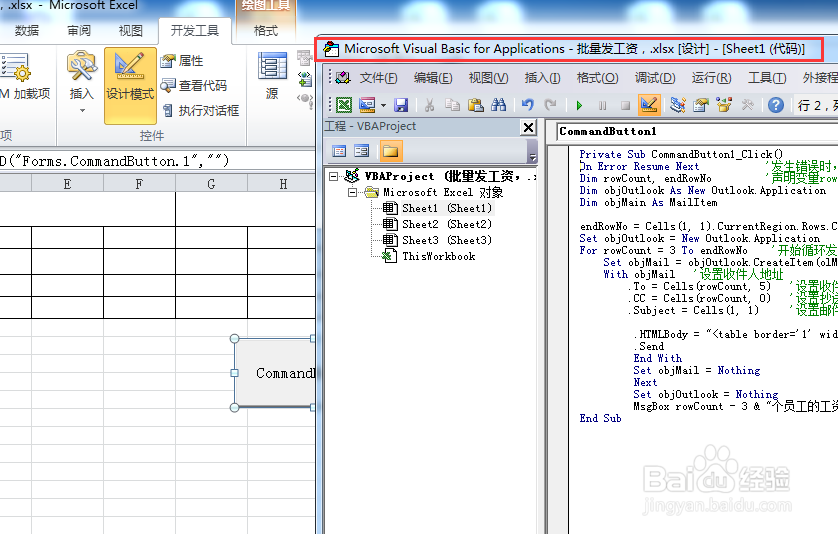
Task: Select column F header in Excel
Action: tap(139, 184)
